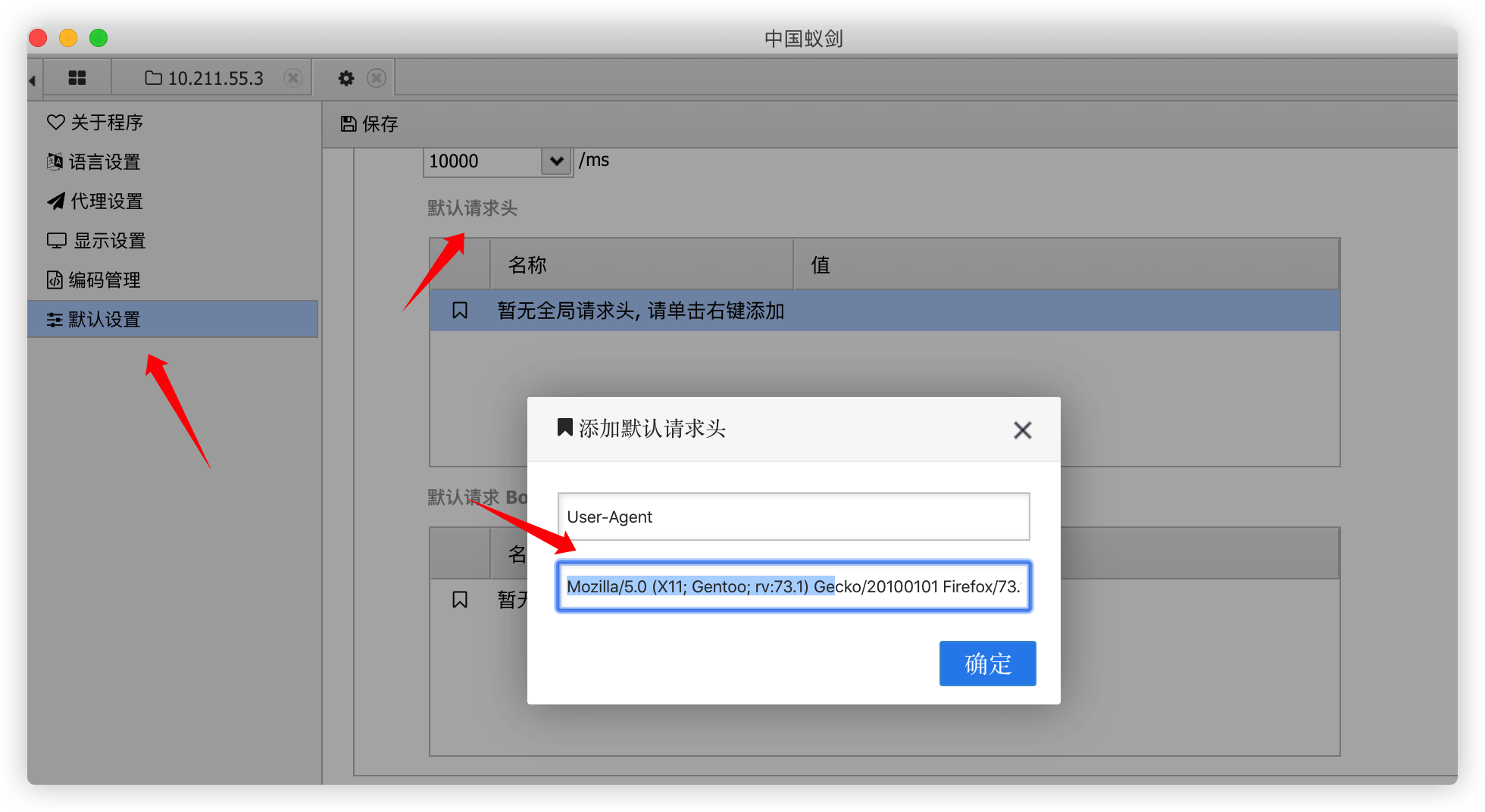Screen dimensions: 1485x812
Task: Select 默认设置 in the sidebar
Action: 94,320
